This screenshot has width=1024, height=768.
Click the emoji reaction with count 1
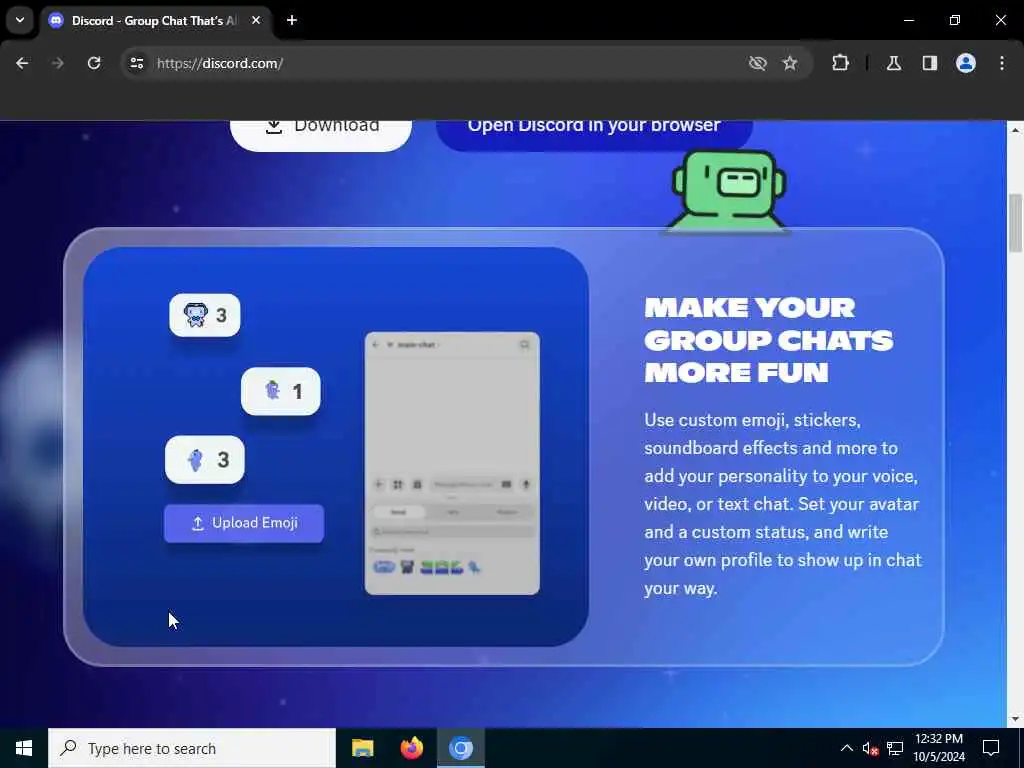pos(281,391)
